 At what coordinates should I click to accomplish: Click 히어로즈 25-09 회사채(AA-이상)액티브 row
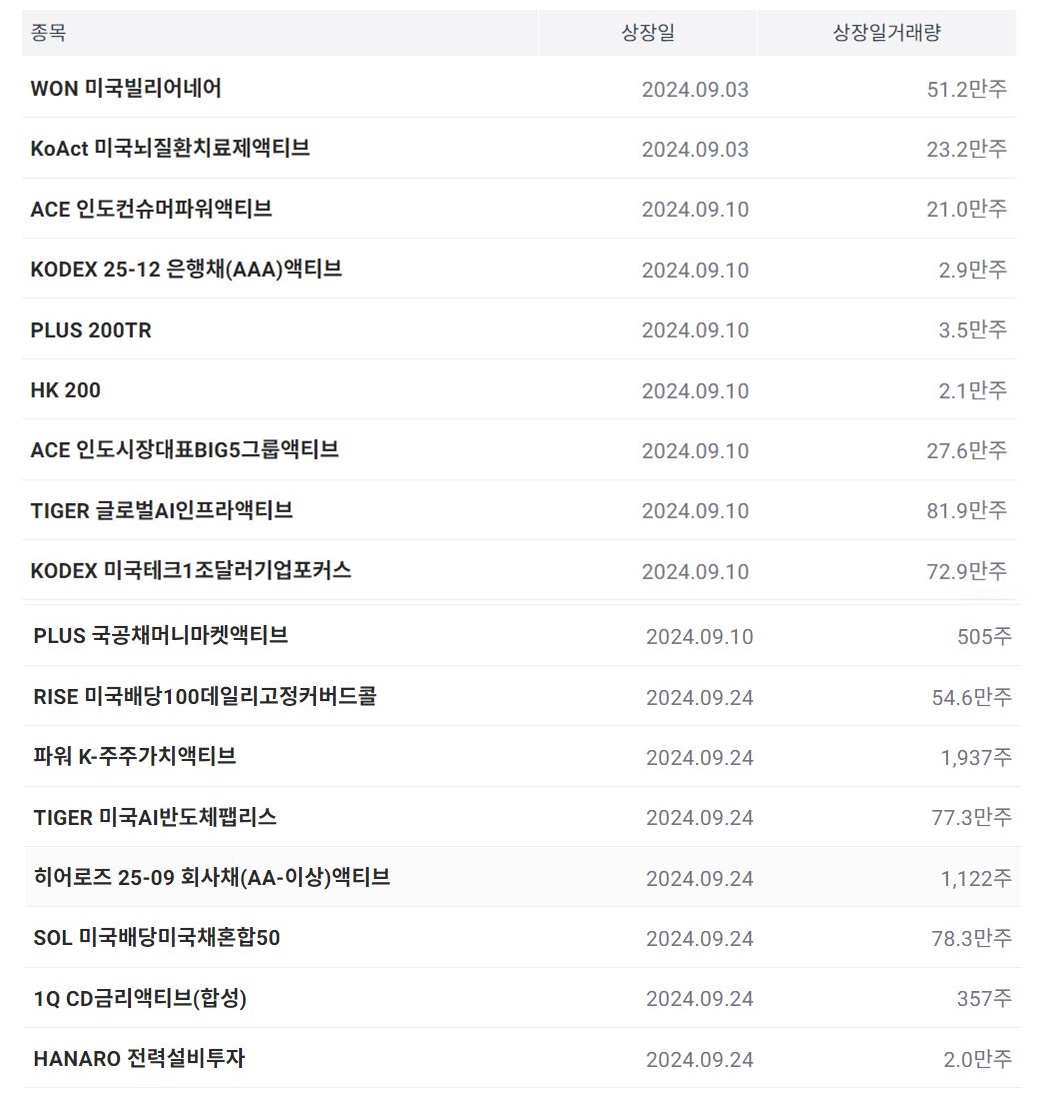coord(522,877)
